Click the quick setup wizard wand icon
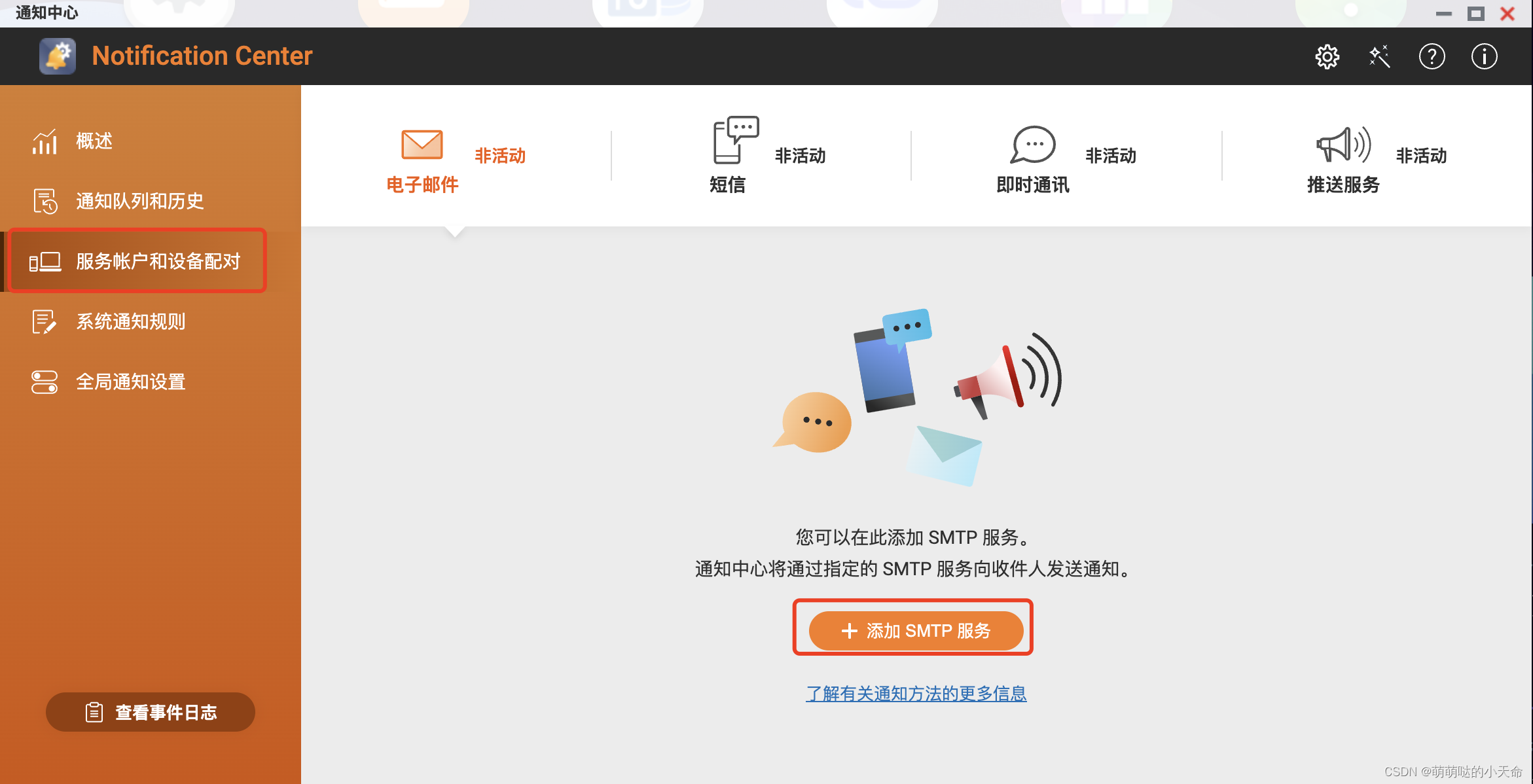Screen dimensions: 1533x784 coord(1379,56)
